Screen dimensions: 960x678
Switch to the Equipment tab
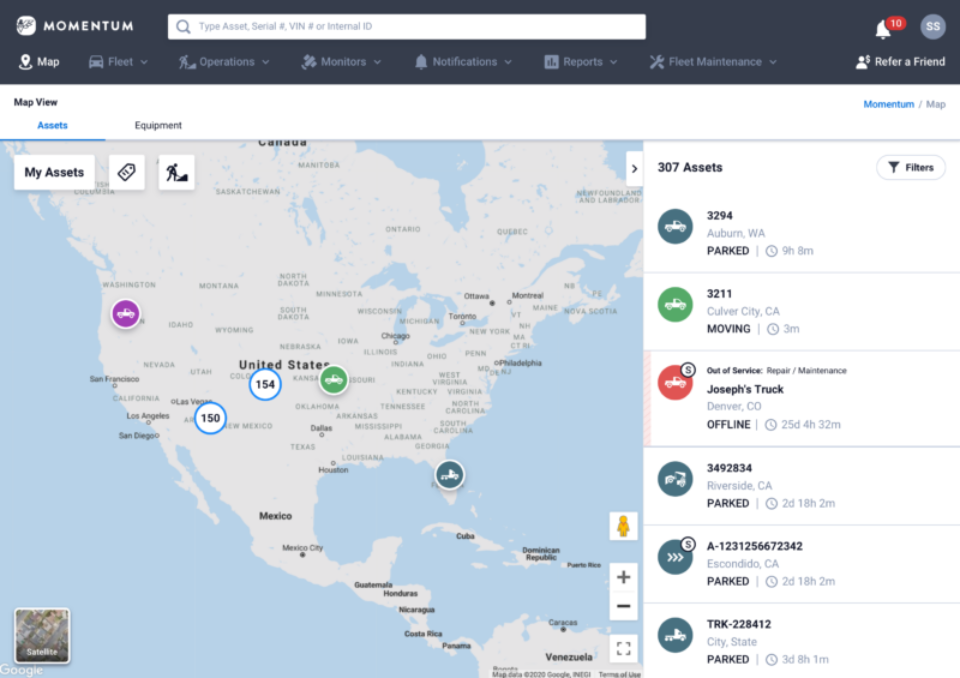158,125
